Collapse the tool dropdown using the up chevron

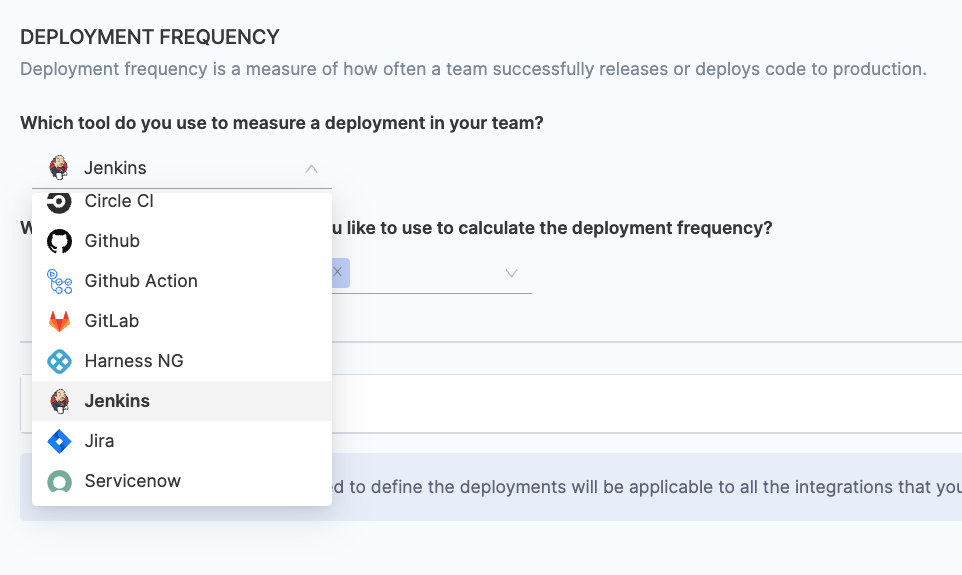[x=311, y=168]
